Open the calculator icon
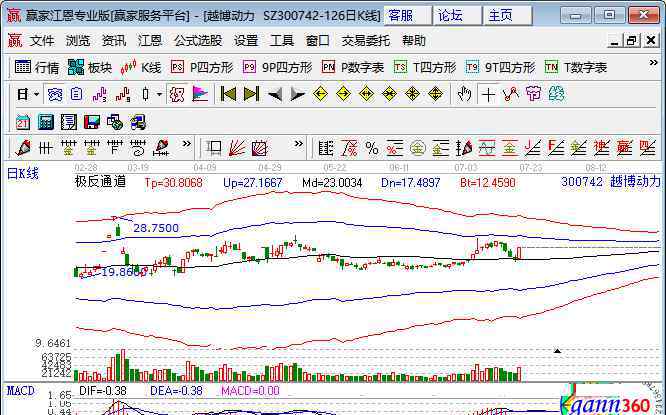Image resolution: width=666 pixels, height=415 pixels. click(46, 122)
